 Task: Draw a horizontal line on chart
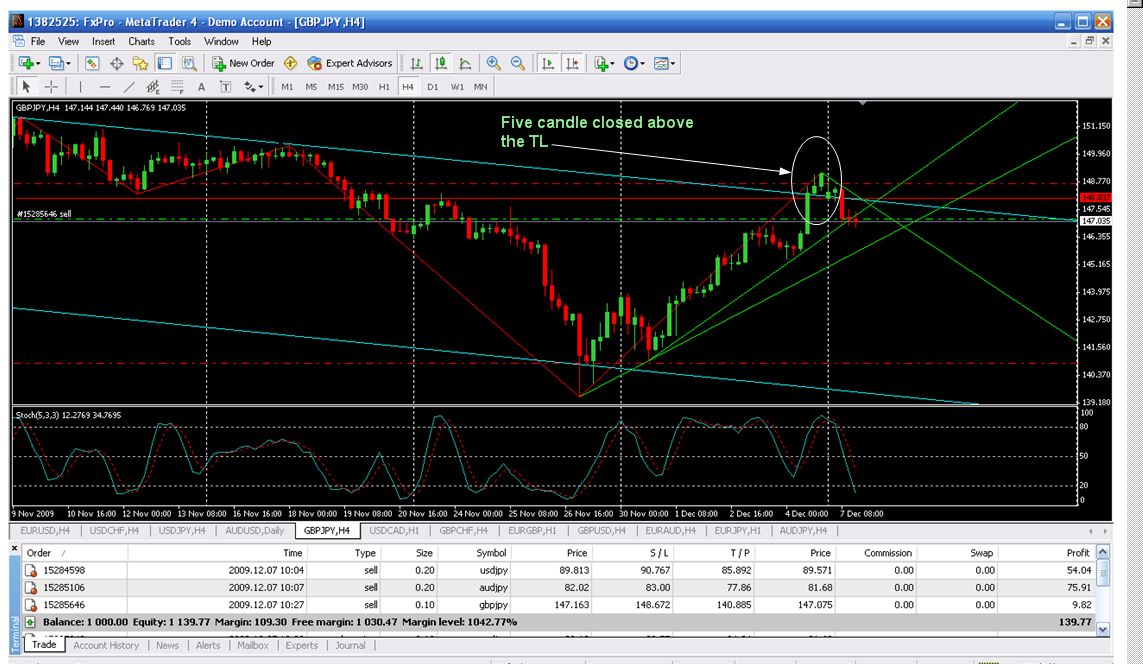pyautogui.click(x=105, y=87)
